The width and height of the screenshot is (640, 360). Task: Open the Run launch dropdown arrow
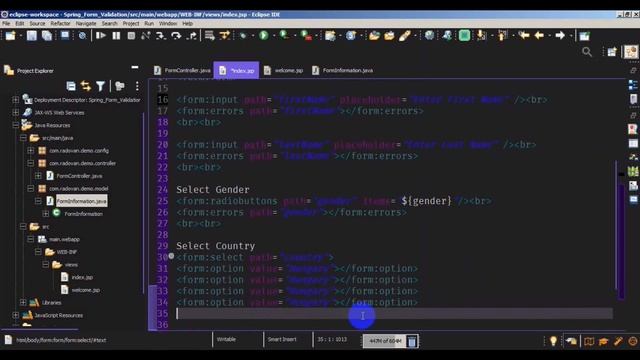click(x=273, y=36)
